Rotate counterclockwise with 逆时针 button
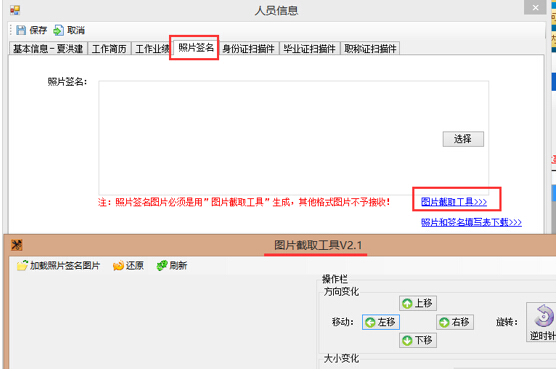This screenshot has height=371, width=557. pyautogui.click(x=541, y=322)
